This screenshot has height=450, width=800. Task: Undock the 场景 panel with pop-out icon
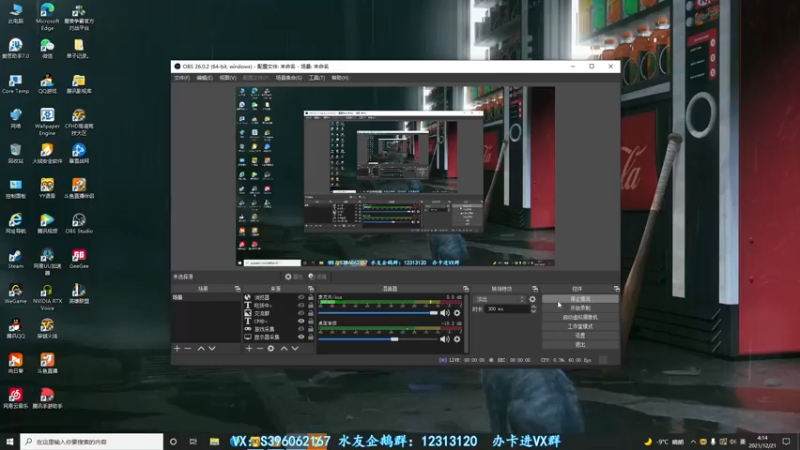(x=237, y=289)
